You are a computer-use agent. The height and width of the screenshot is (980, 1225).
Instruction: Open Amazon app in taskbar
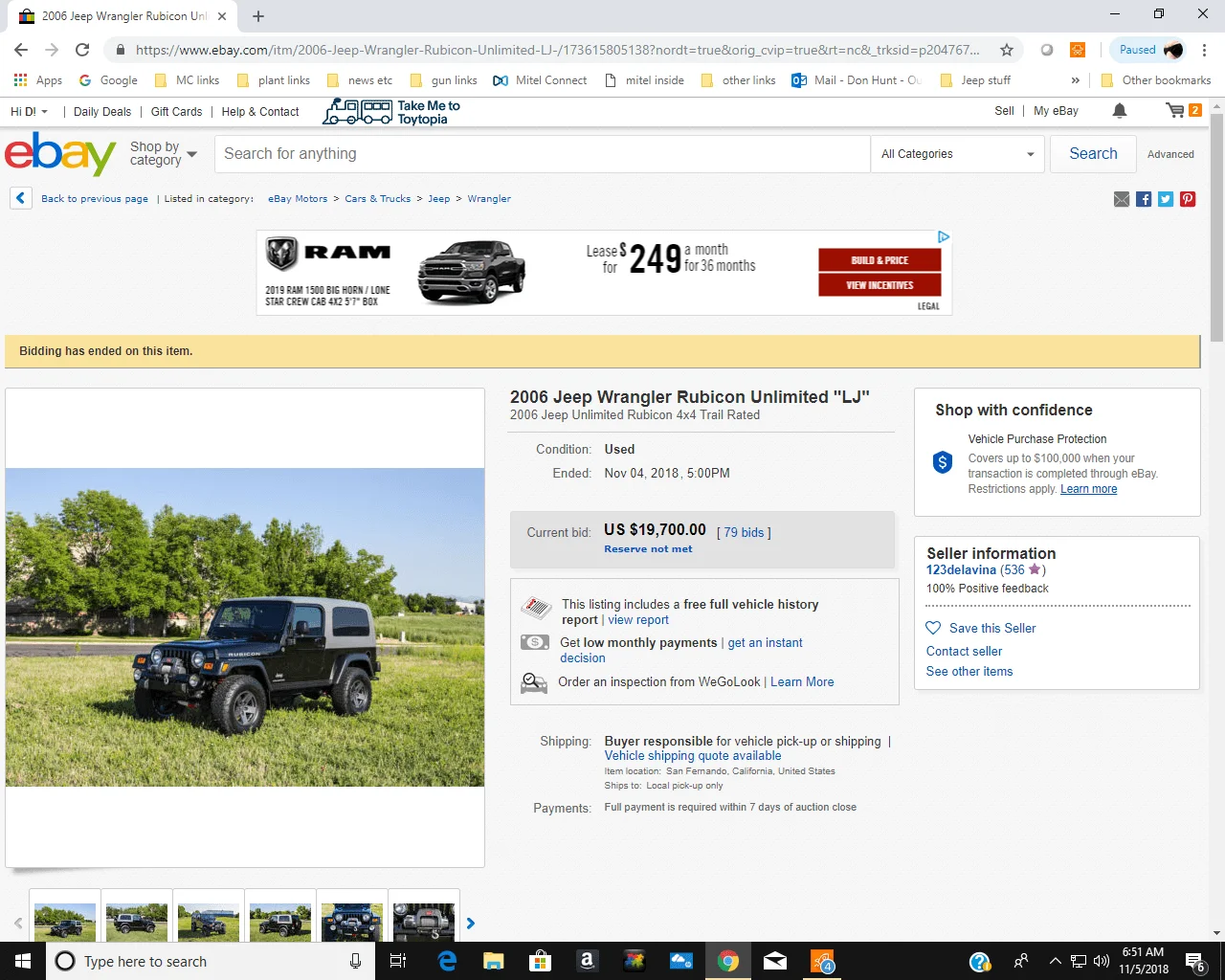coord(588,961)
